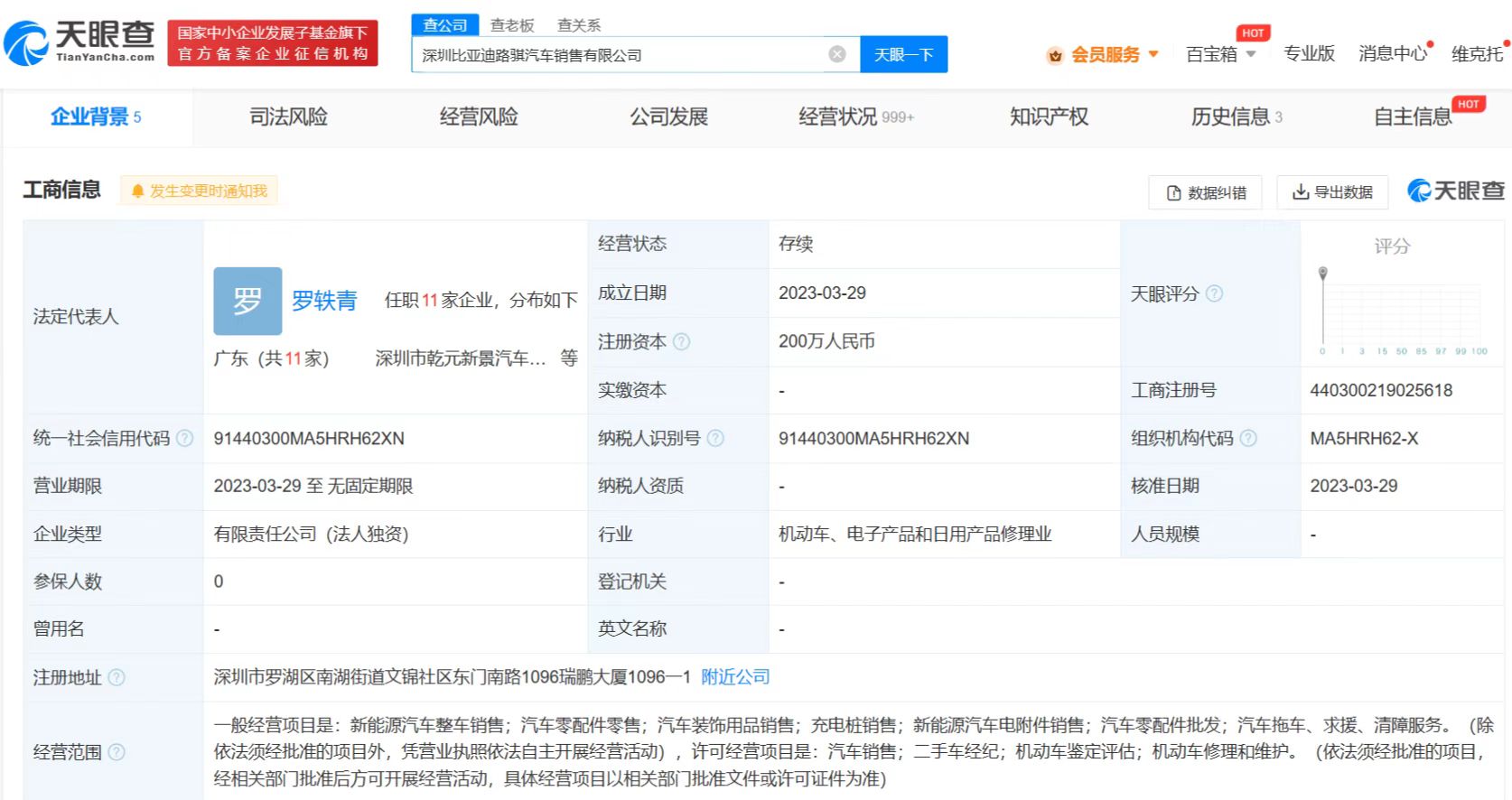
Task: Click the company name search field
Action: click(x=619, y=55)
